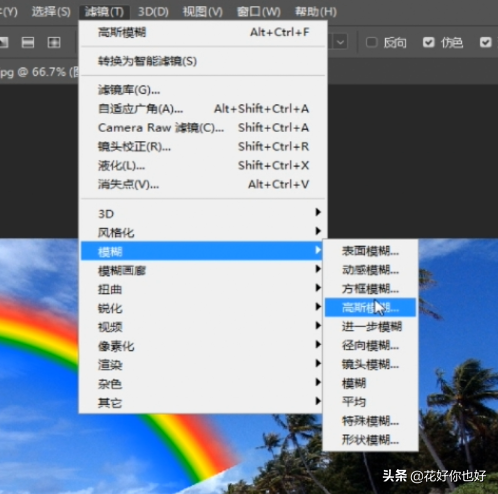Click the square-in-square gradient style icon
Viewport: 498px width, 494px height.
pyautogui.click(x=54, y=43)
